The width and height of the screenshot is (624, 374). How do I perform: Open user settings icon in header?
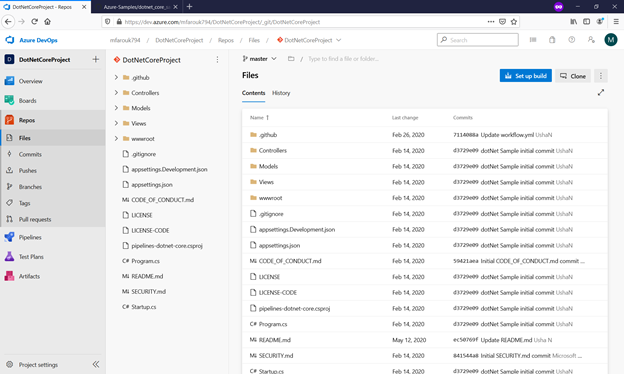point(591,40)
